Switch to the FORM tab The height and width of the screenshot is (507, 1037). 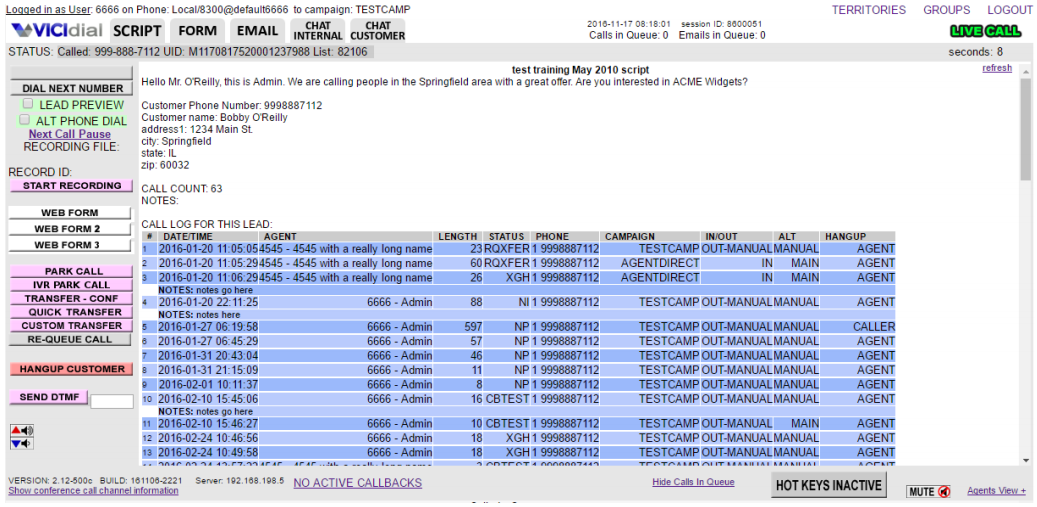197,31
